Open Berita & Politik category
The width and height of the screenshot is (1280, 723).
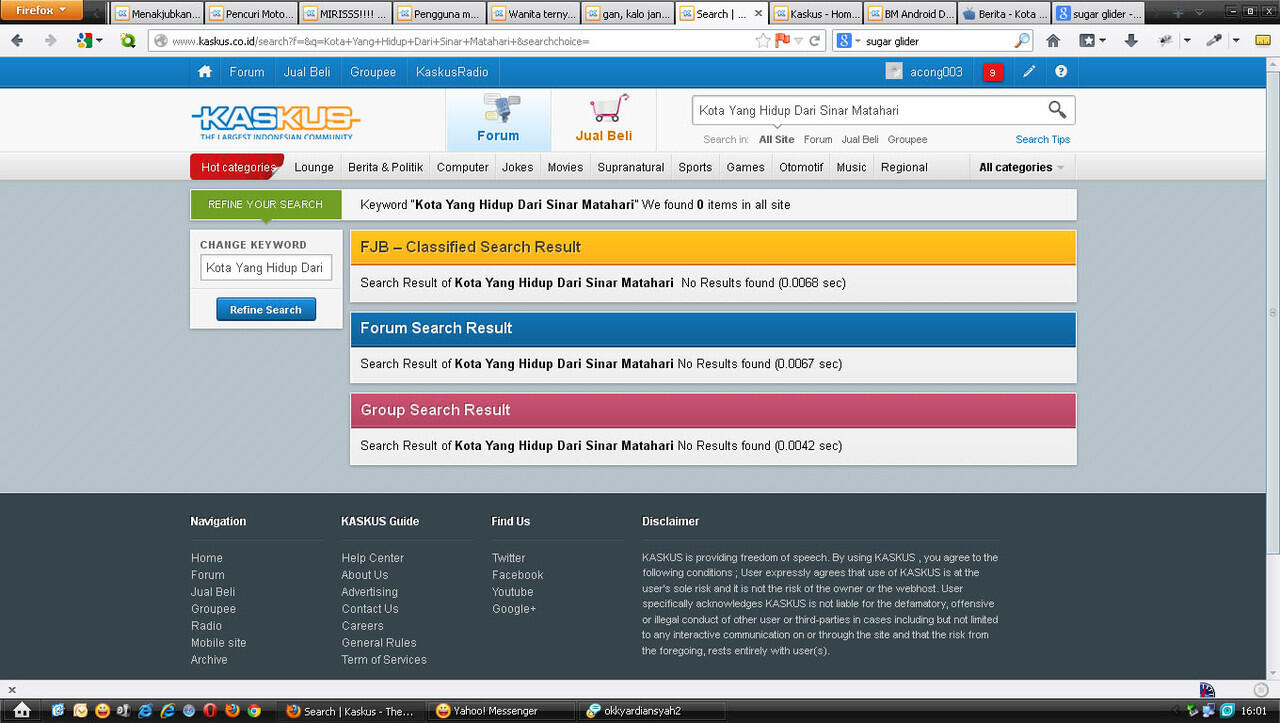(x=385, y=167)
